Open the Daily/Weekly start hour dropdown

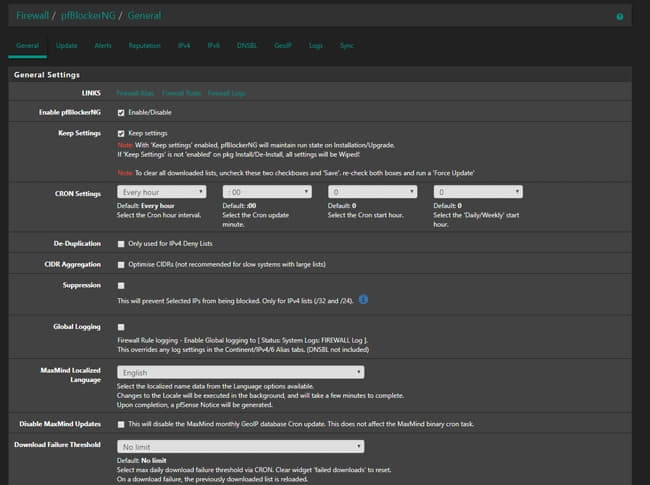click(478, 192)
